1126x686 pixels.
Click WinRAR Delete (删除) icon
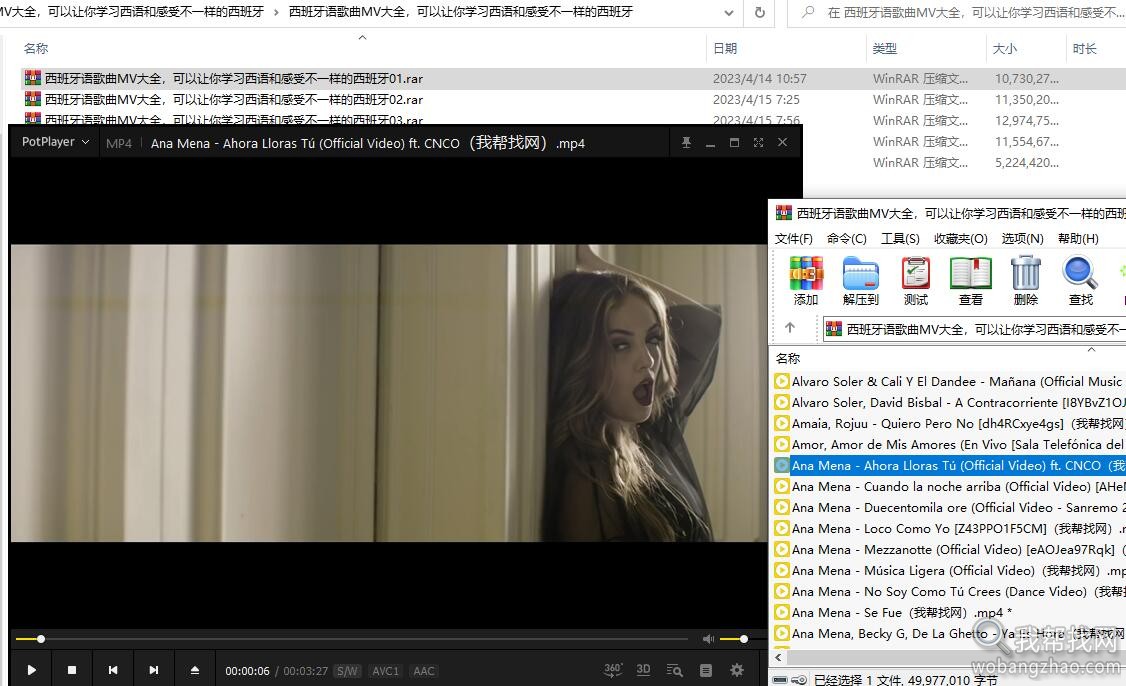coord(1025,281)
